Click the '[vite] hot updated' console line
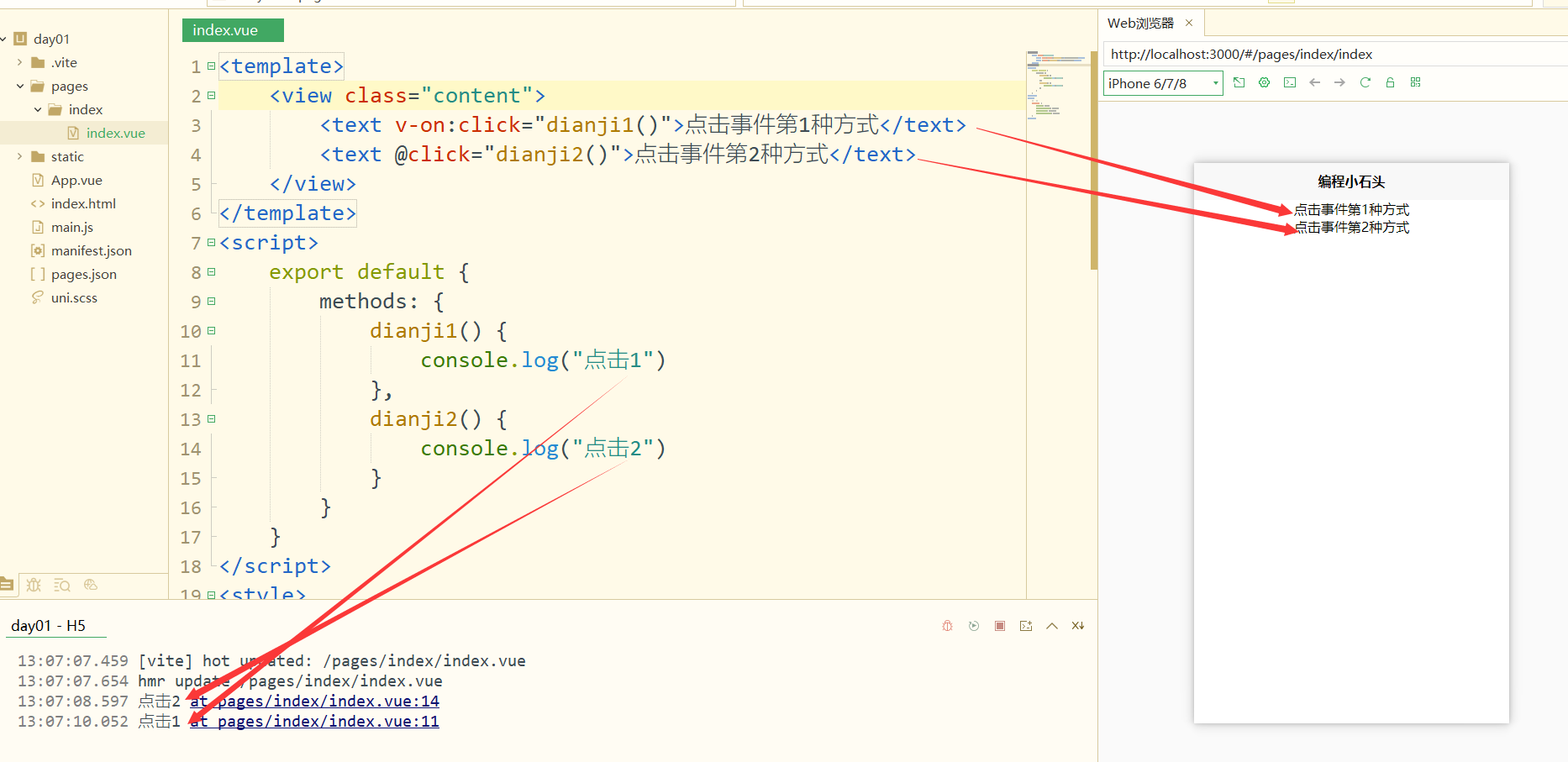1568x762 pixels. click(271, 661)
